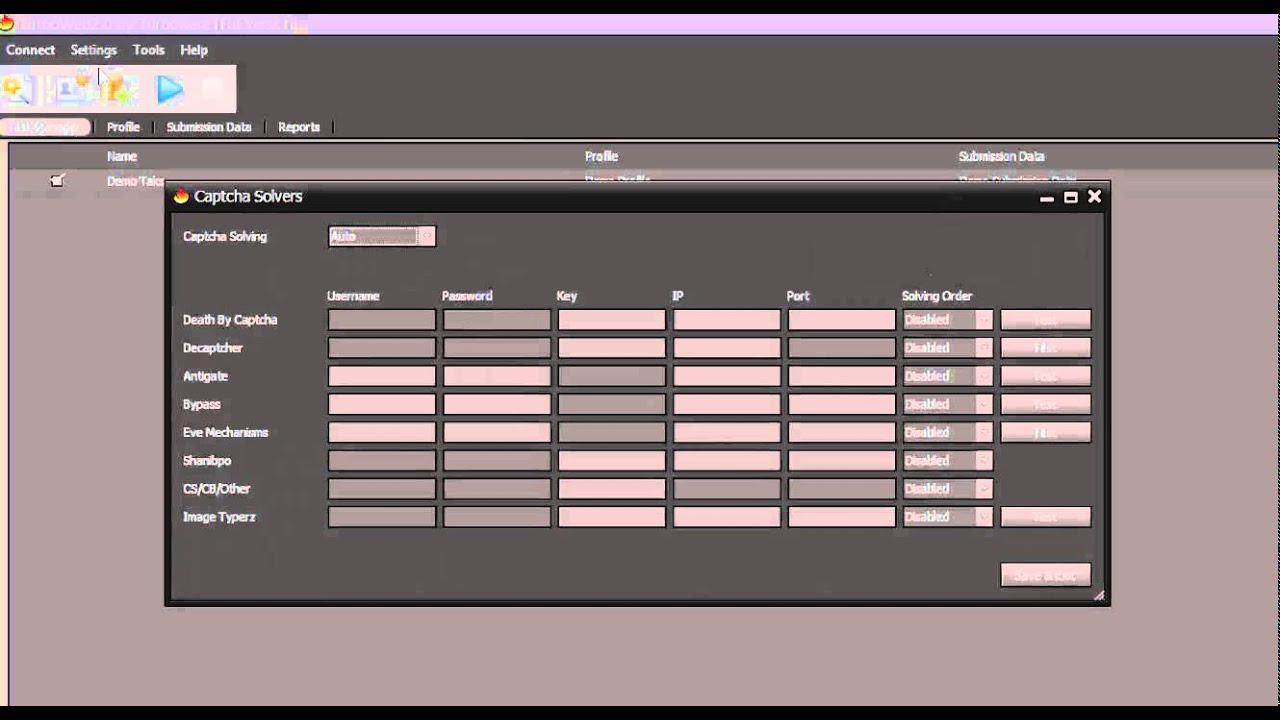This screenshot has height=720, width=1280.
Task: Click the button ending the Eve Mechanisms row
Action: pos(1046,432)
